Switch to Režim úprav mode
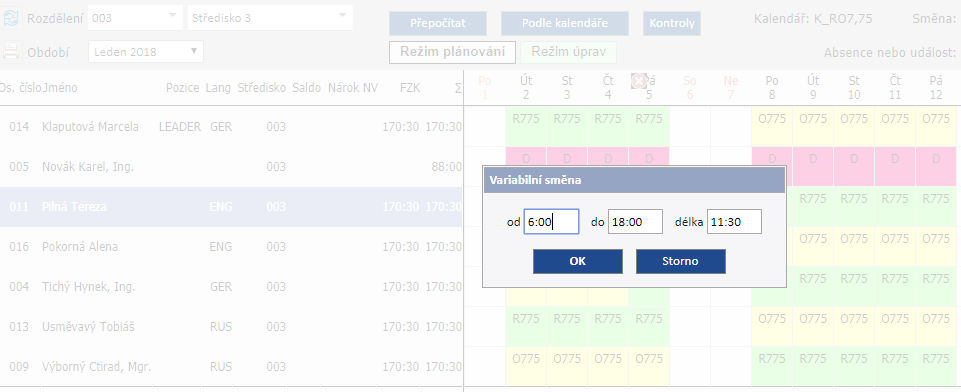Image resolution: width=961 pixels, height=392 pixels. 568,52
